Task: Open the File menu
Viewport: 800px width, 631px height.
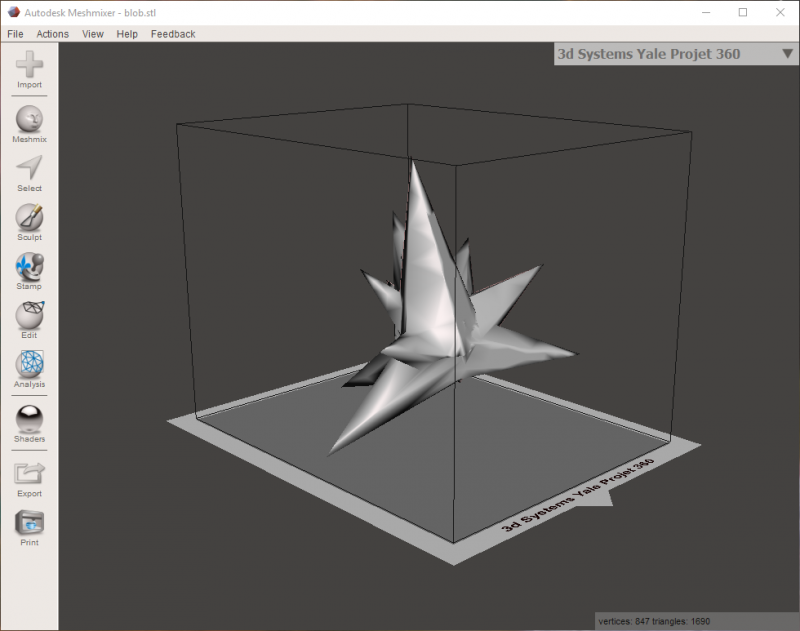Action: click(15, 34)
